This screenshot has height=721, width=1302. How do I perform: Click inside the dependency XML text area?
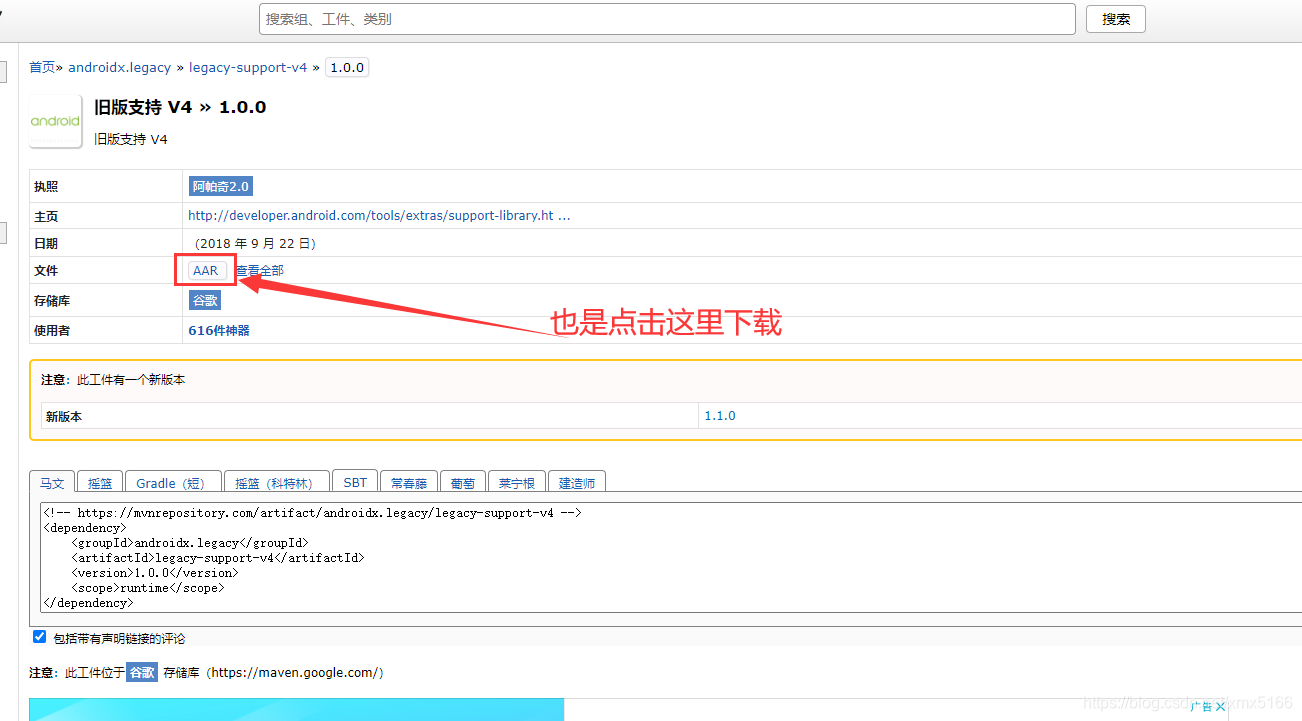click(x=671, y=558)
